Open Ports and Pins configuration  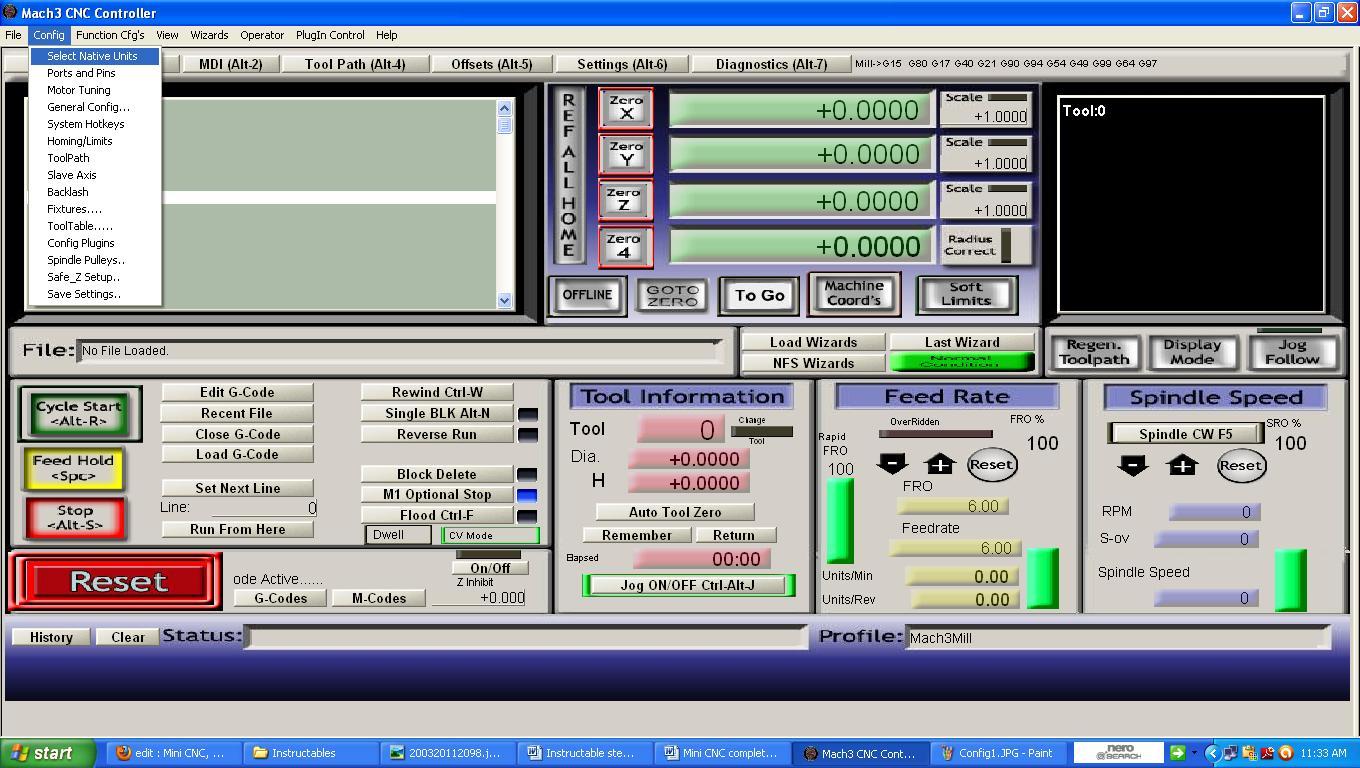(95, 73)
